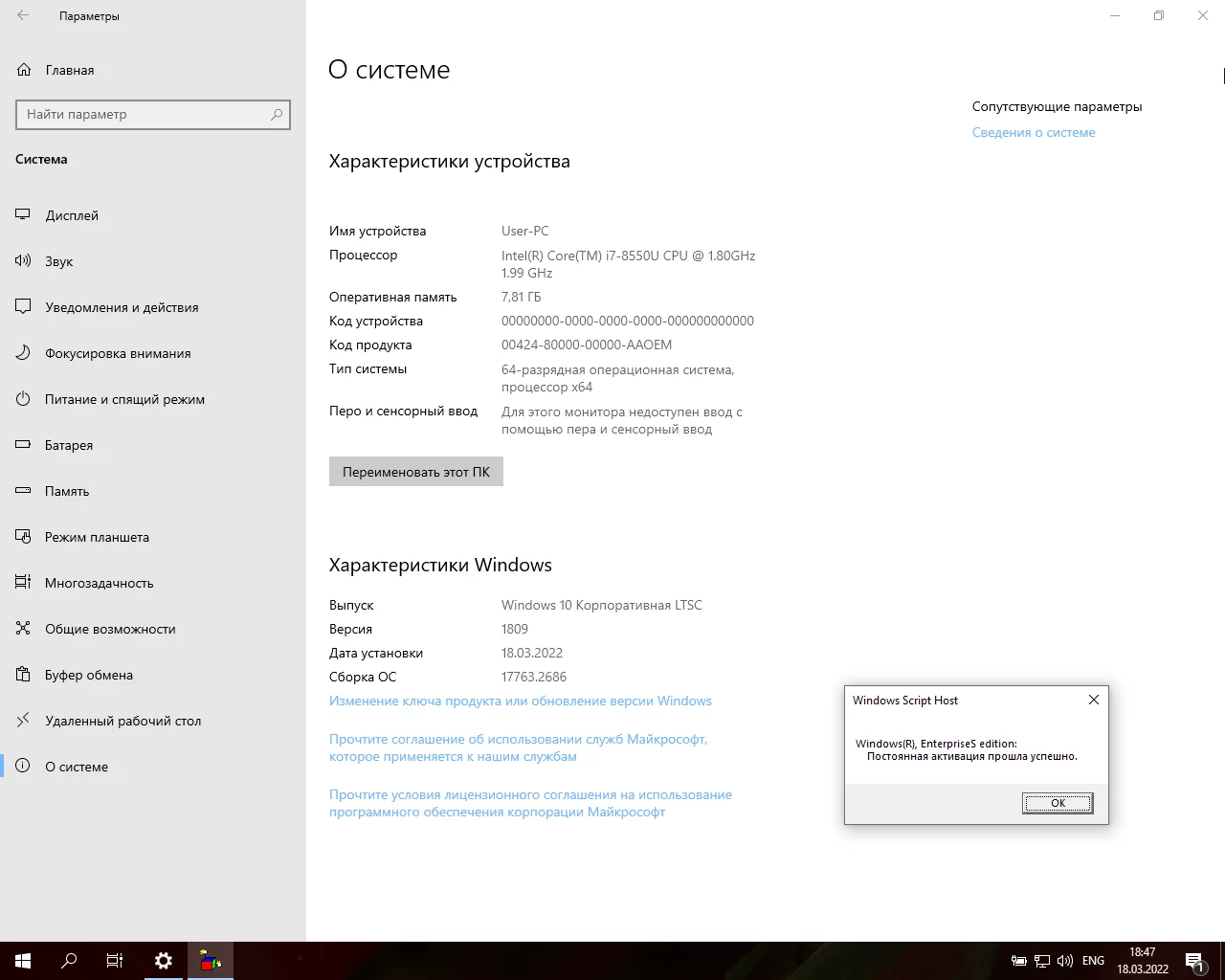Click the version value 1809
Image resolution: width=1225 pixels, height=980 pixels.
tap(515, 629)
